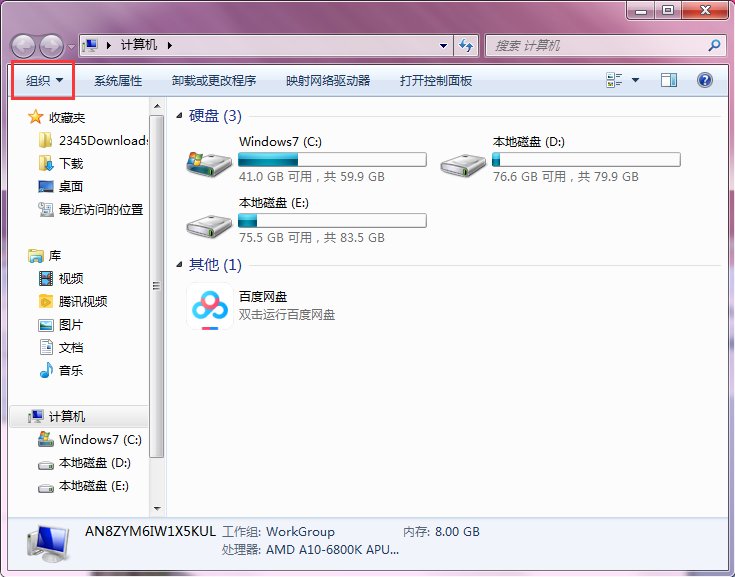Image resolution: width=735 pixels, height=577 pixels.
Task: Select 库 in the navigation pane
Action: pos(45,255)
